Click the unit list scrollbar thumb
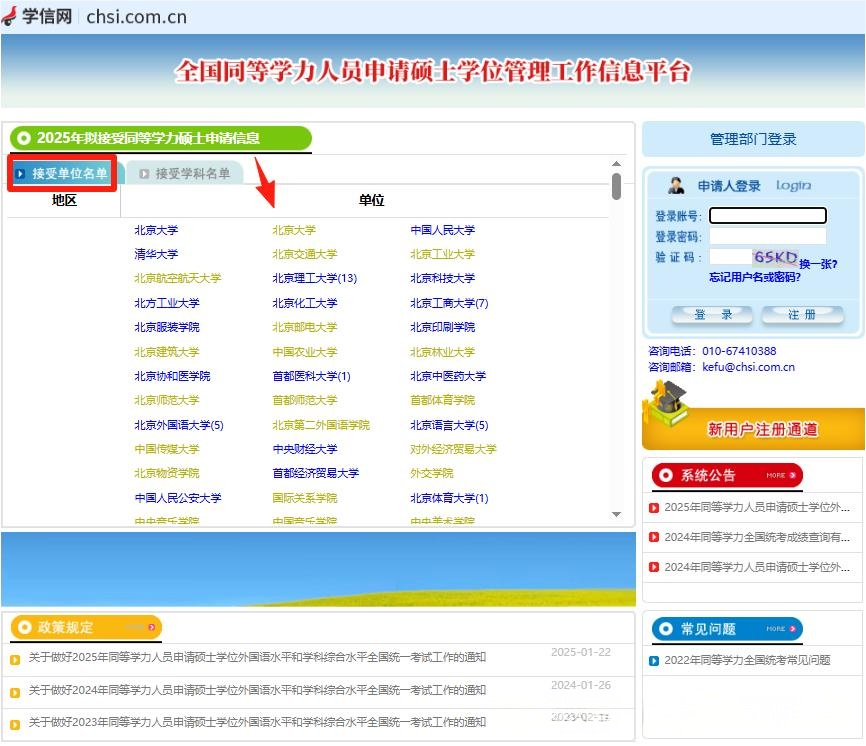 616,186
